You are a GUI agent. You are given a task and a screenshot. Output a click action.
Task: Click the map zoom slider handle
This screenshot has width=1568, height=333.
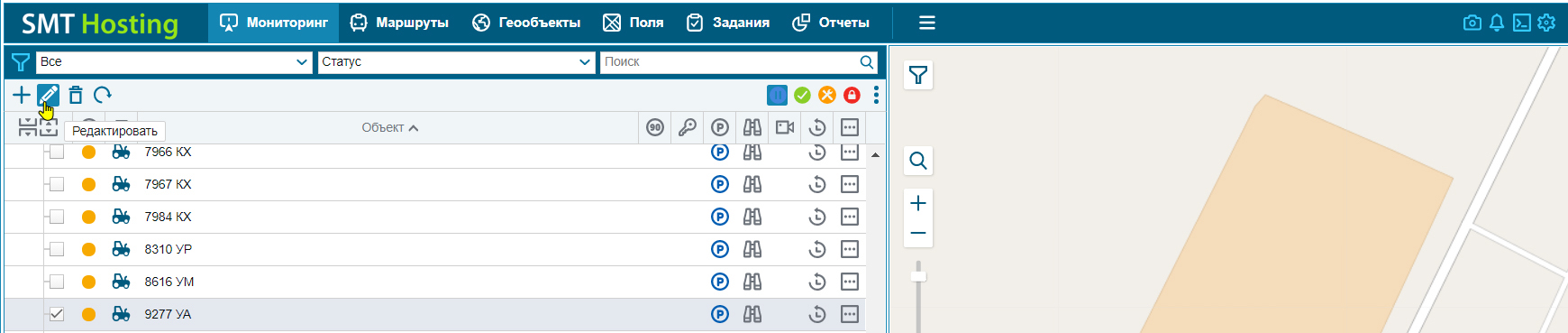[x=918, y=276]
